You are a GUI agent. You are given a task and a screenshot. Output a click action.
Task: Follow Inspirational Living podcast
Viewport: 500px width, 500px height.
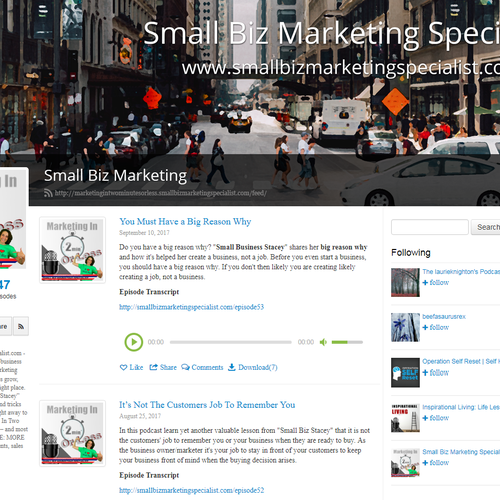pyautogui.click(x=436, y=418)
